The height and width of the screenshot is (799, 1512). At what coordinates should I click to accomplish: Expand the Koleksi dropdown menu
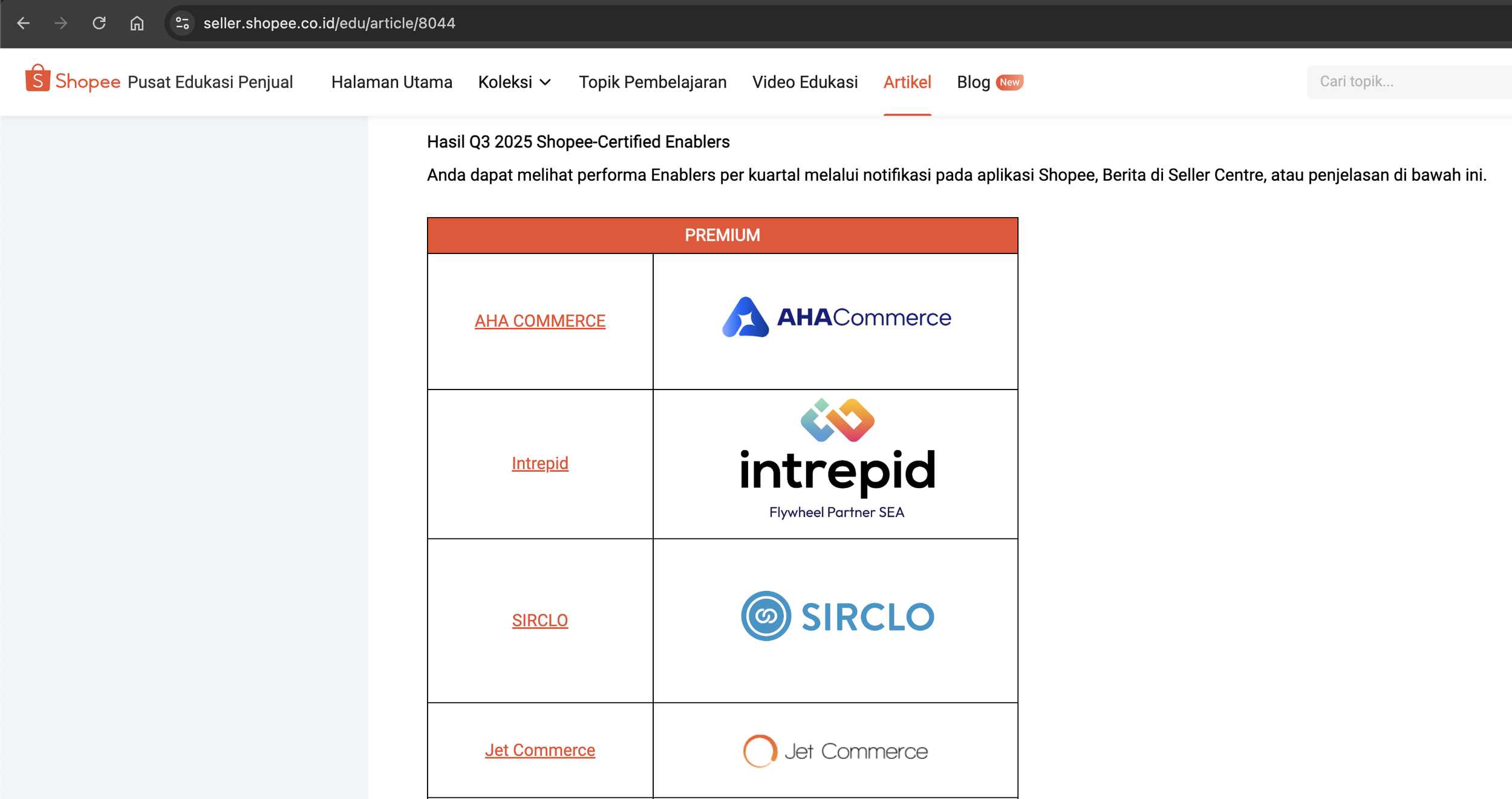pyautogui.click(x=515, y=82)
